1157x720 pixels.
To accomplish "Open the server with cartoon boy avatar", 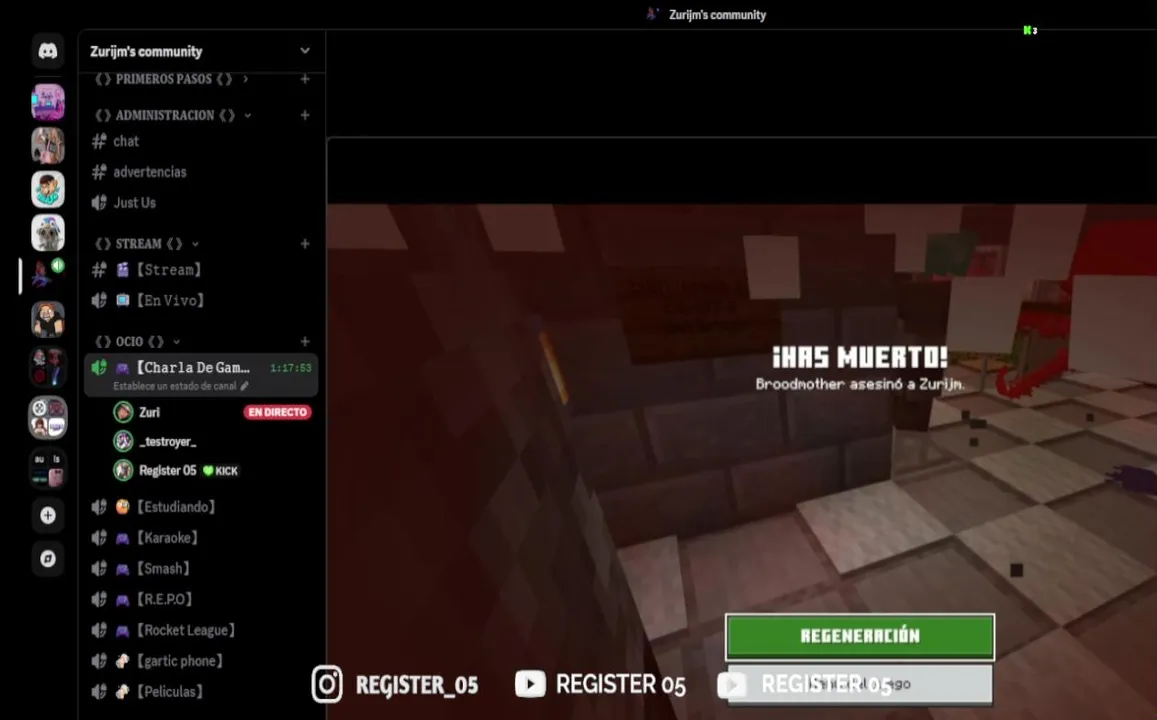I will (48, 189).
